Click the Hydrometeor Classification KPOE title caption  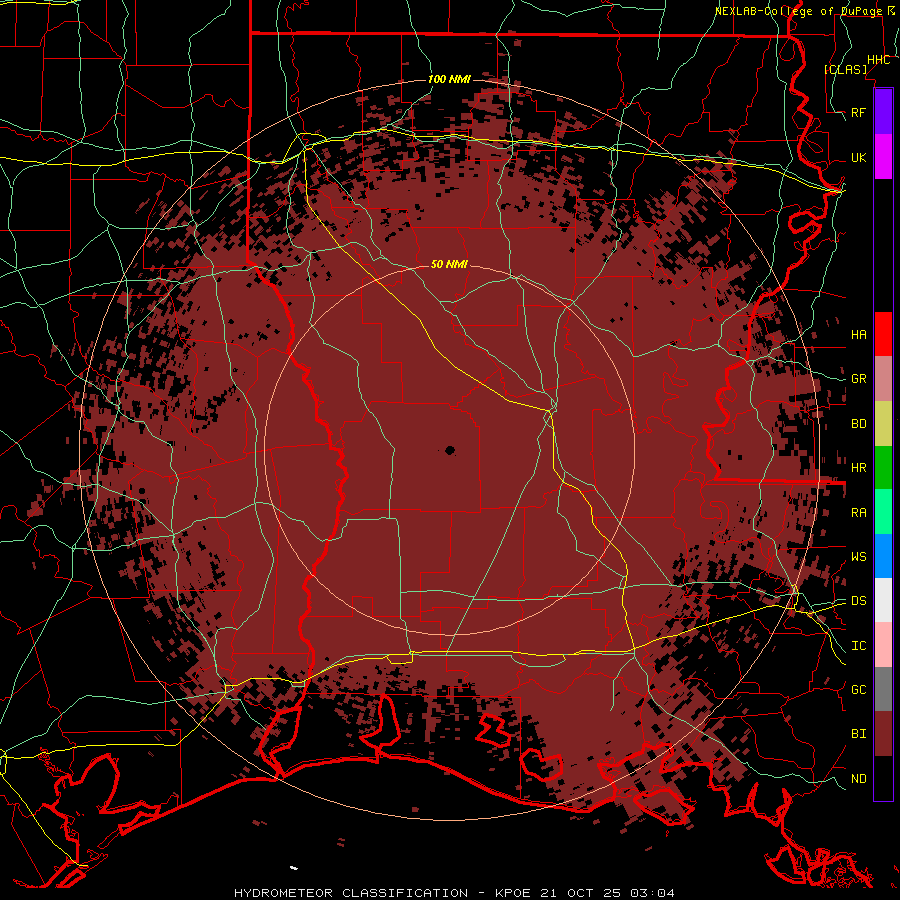454,893
